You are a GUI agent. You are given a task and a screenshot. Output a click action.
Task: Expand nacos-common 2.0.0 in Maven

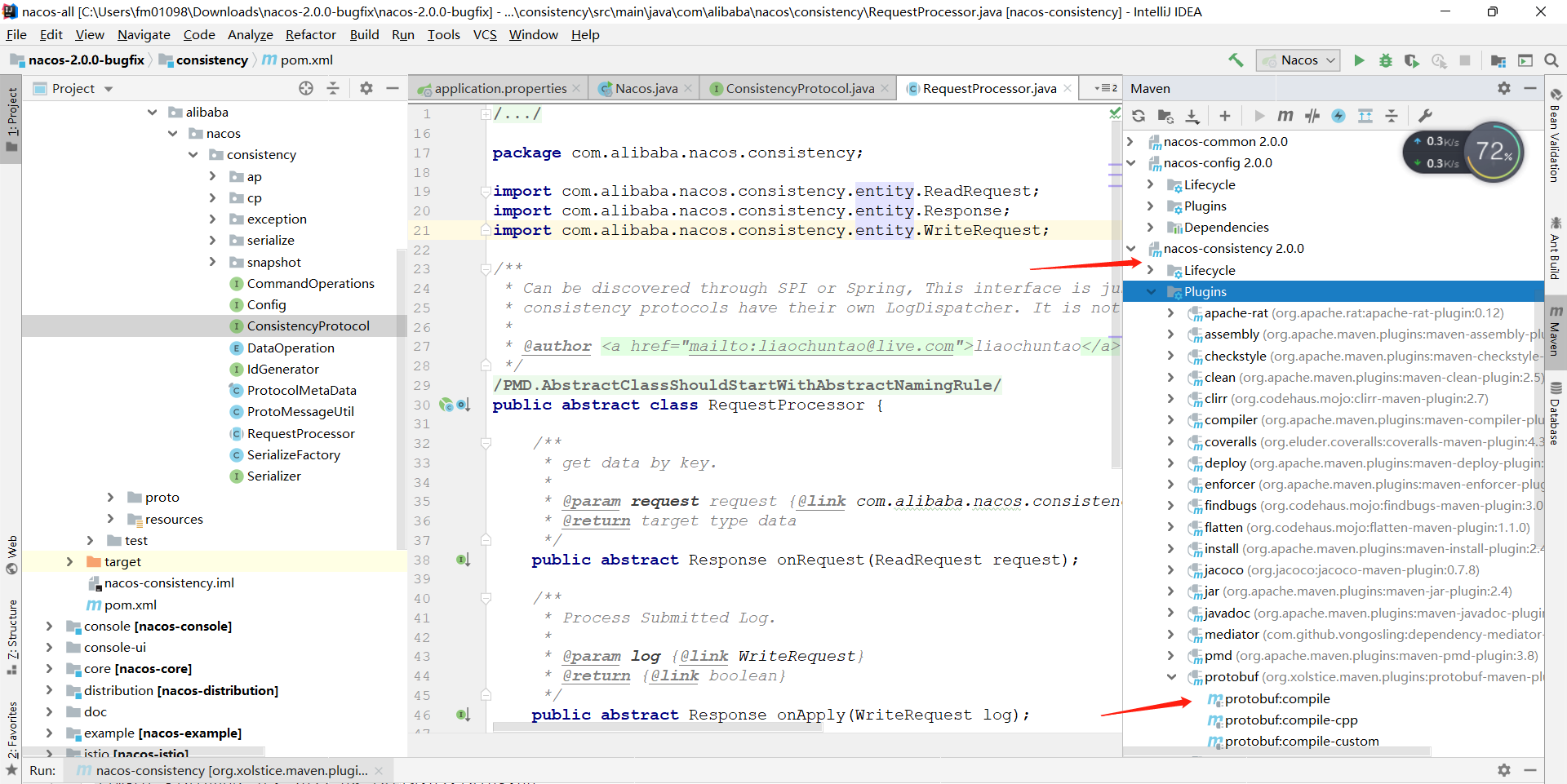(x=1131, y=141)
